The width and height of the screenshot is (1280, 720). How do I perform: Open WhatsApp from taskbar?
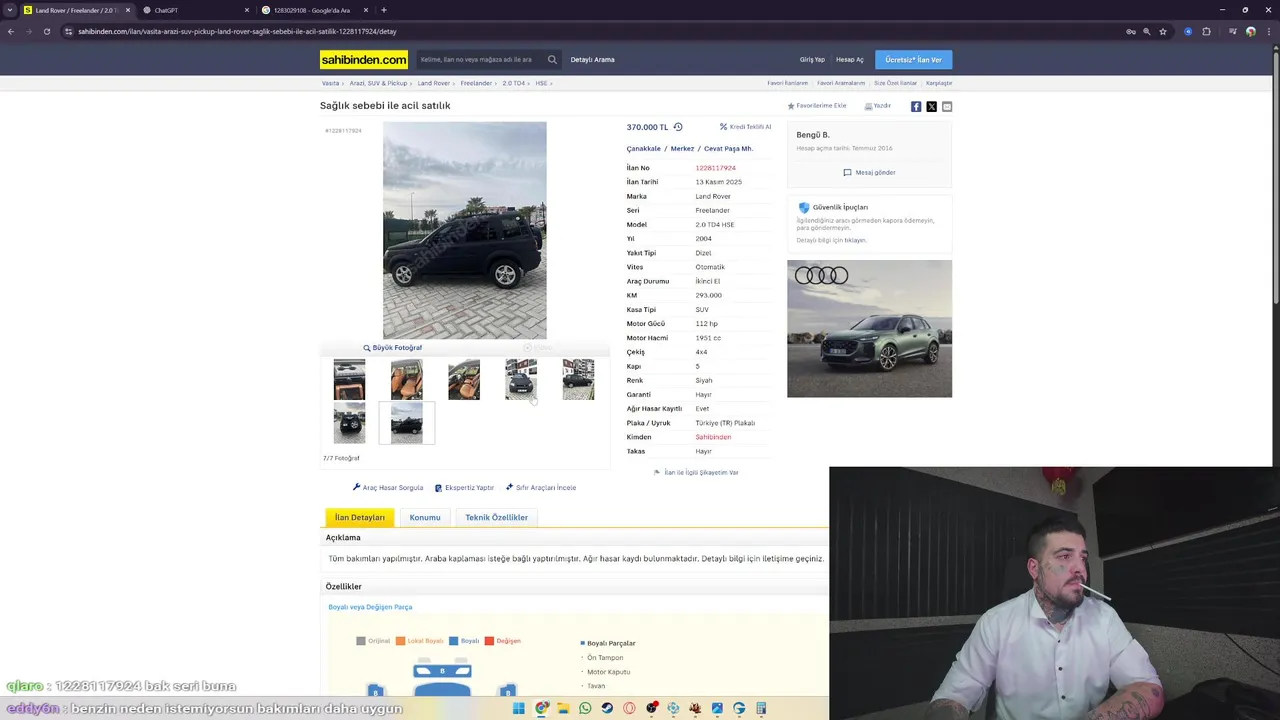click(x=585, y=708)
